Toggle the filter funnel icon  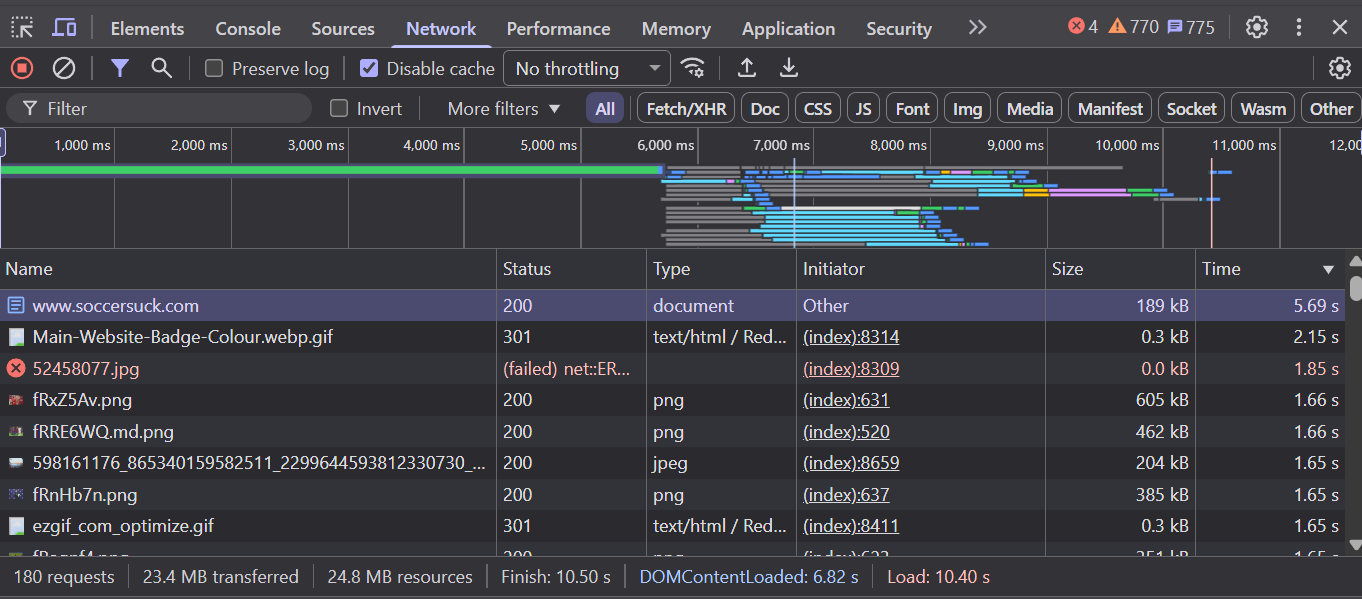point(120,68)
